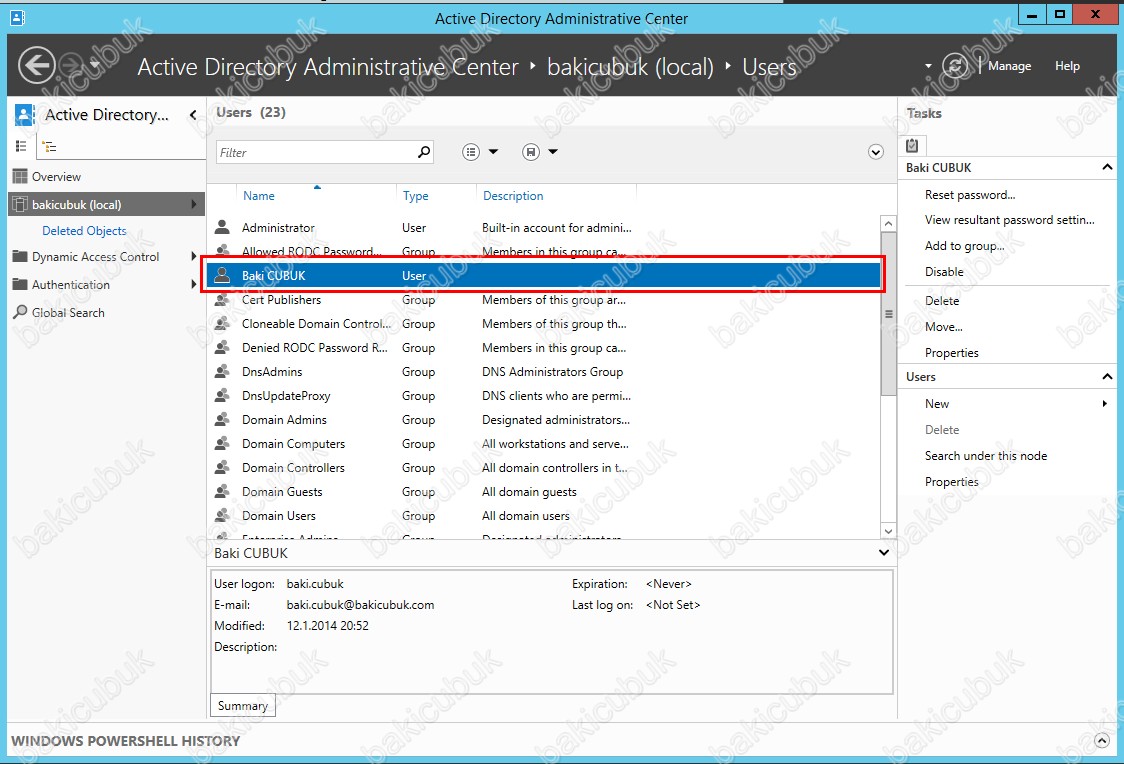The image size is (1124, 764).
Task: Click the Dynamic Access Control folder icon
Action: (20, 256)
